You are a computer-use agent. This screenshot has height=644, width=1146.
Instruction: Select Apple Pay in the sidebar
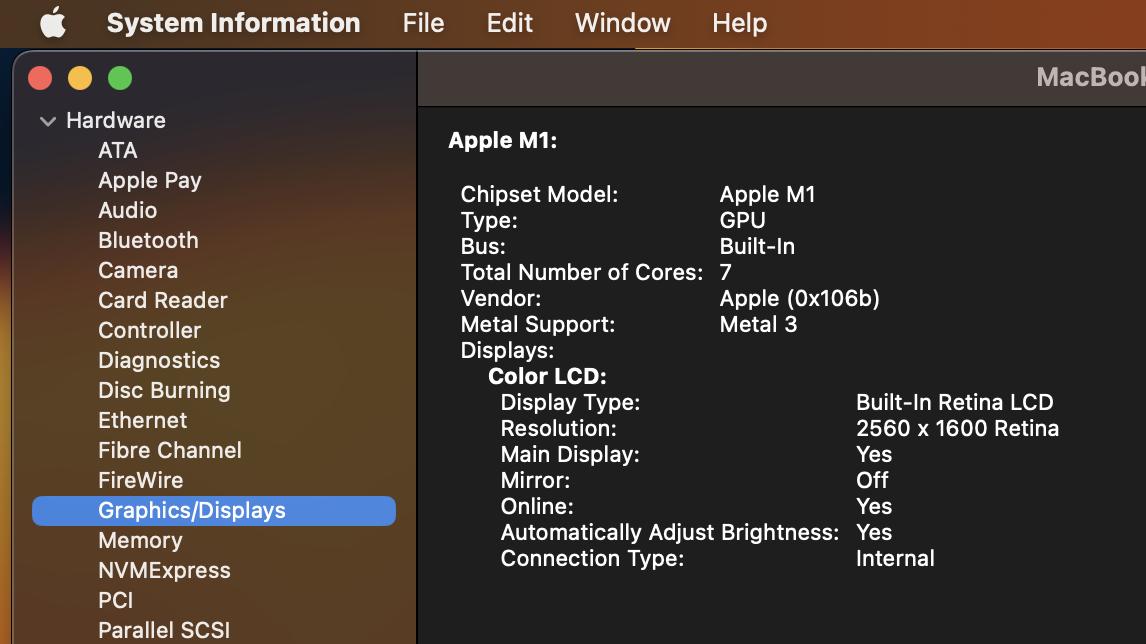click(150, 180)
